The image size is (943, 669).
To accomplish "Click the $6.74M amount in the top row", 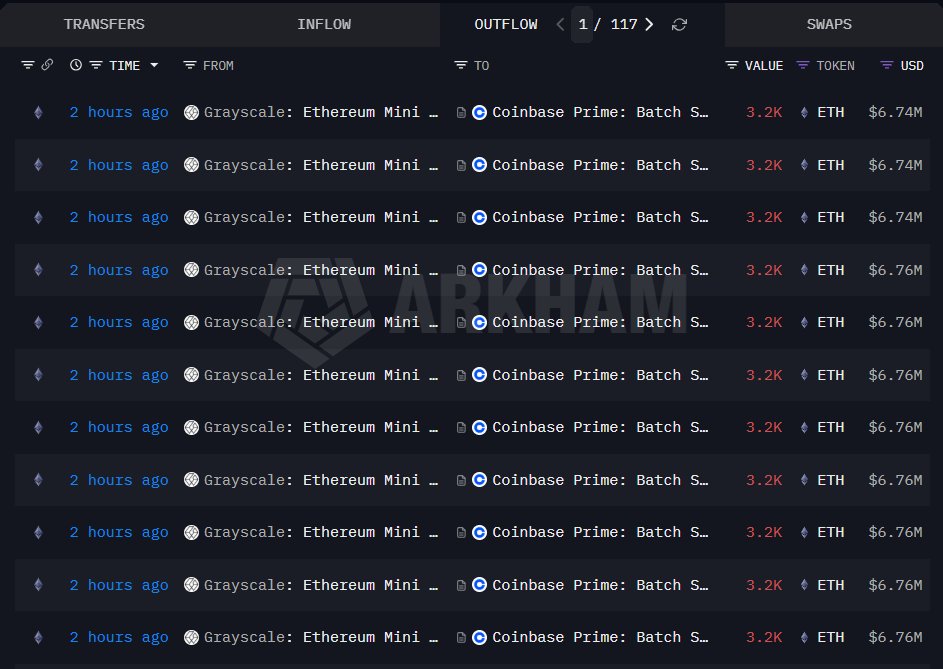I will click(x=895, y=113).
